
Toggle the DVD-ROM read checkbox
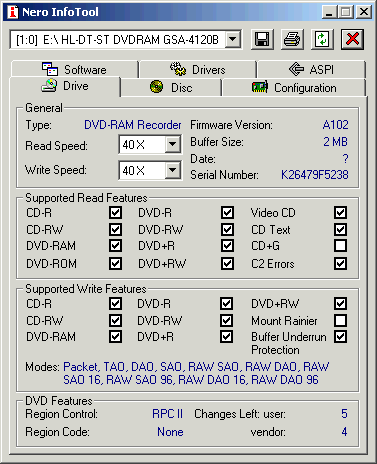tap(115, 264)
